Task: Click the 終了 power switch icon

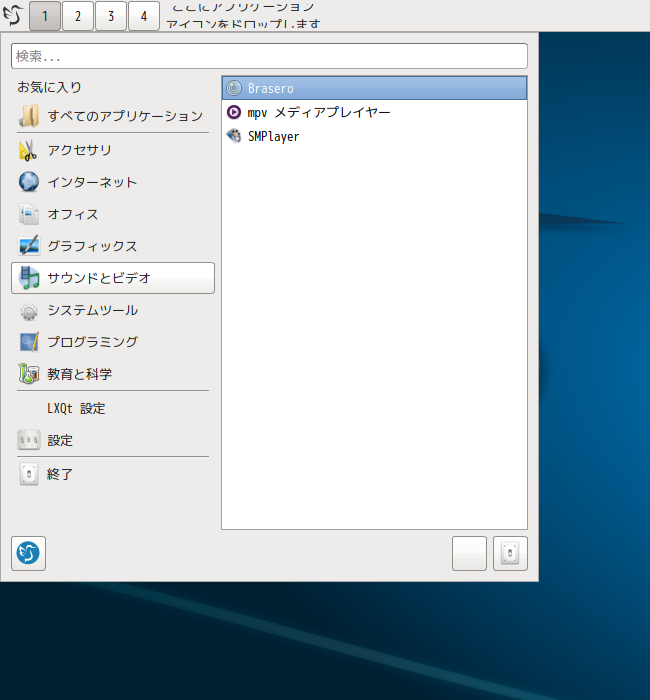Action: pos(29,474)
